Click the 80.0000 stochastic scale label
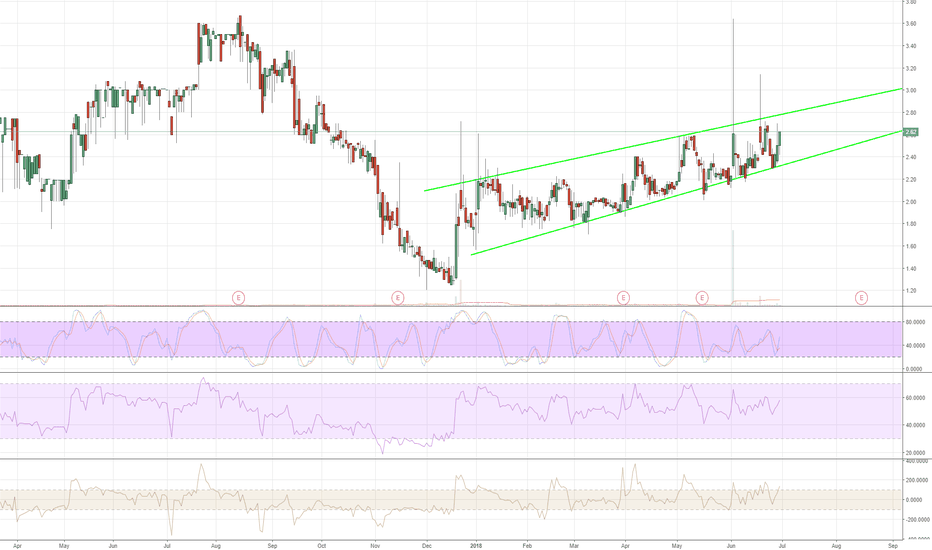Screen dimensions: 932x550 pos(916,322)
